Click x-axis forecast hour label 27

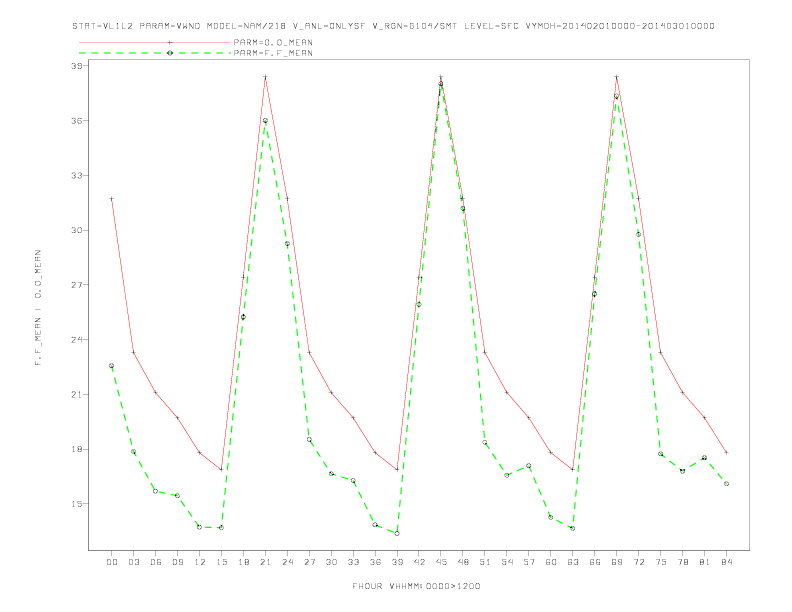[x=309, y=562]
